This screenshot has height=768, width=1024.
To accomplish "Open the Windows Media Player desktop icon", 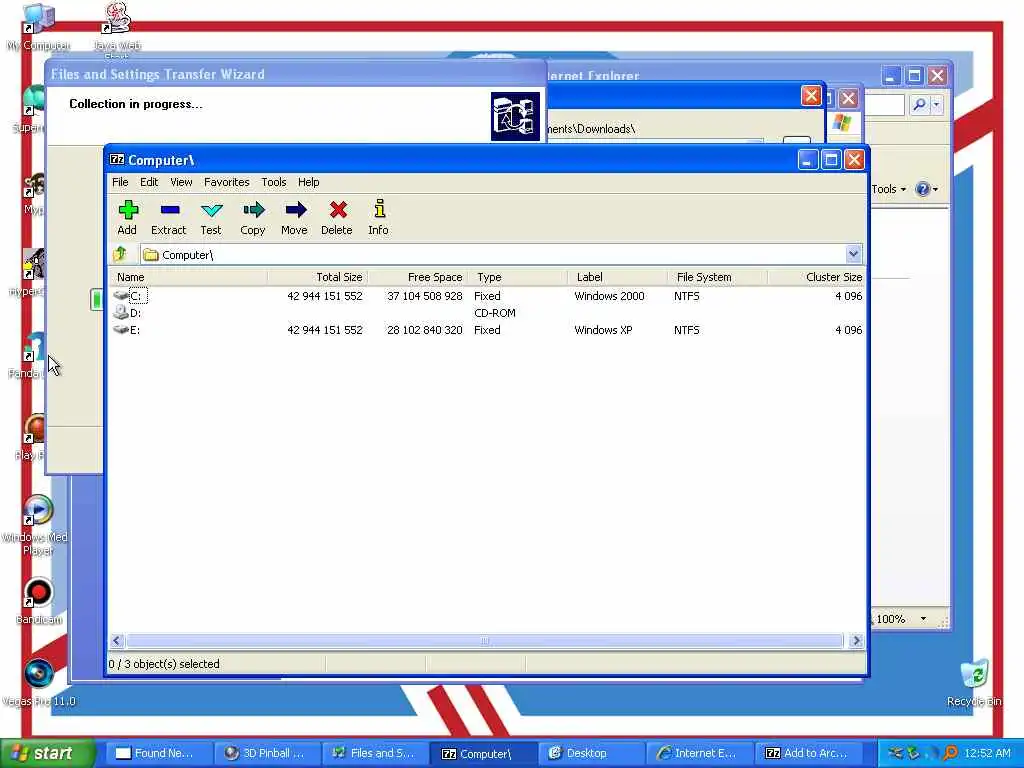I will (x=36, y=525).
